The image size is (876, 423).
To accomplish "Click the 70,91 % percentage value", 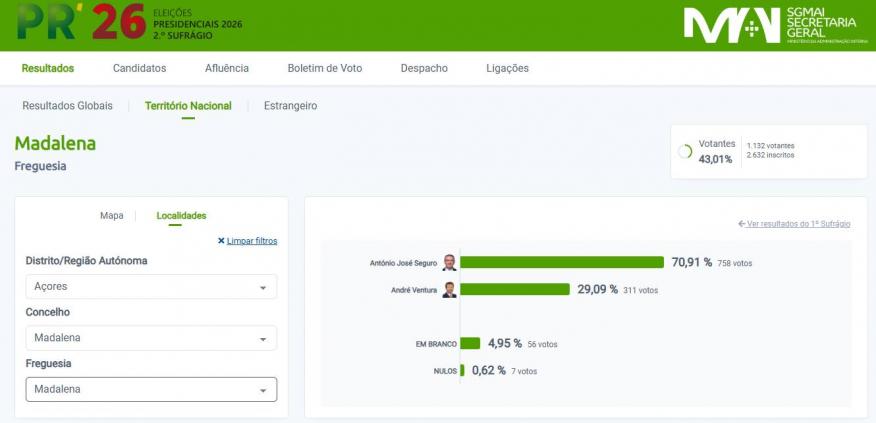I will pos(692,262).
